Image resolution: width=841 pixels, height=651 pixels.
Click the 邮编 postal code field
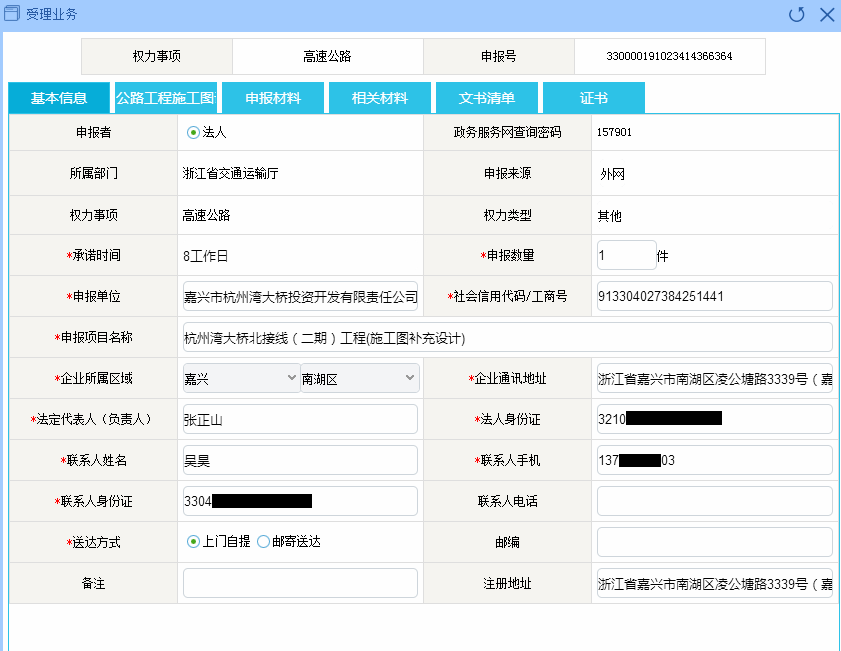point(714,542)
